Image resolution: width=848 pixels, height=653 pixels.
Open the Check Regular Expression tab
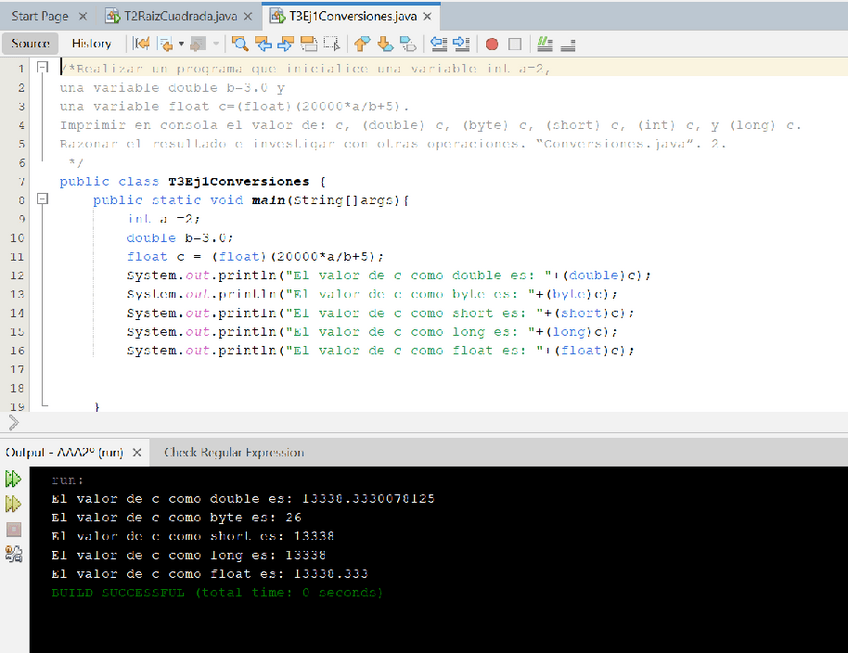(x=233, y=453)
